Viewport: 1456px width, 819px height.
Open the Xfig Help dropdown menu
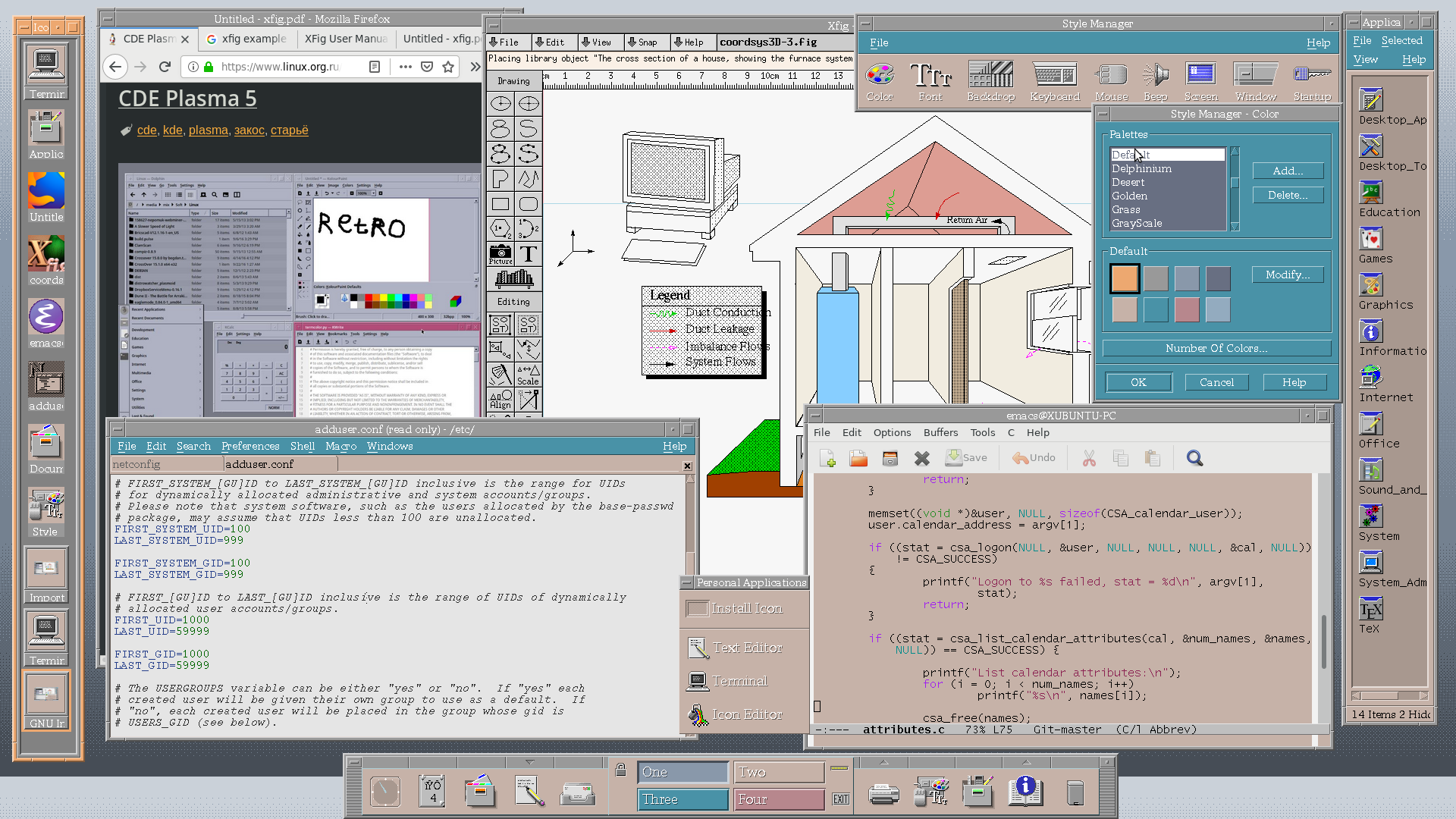(689, 42)
